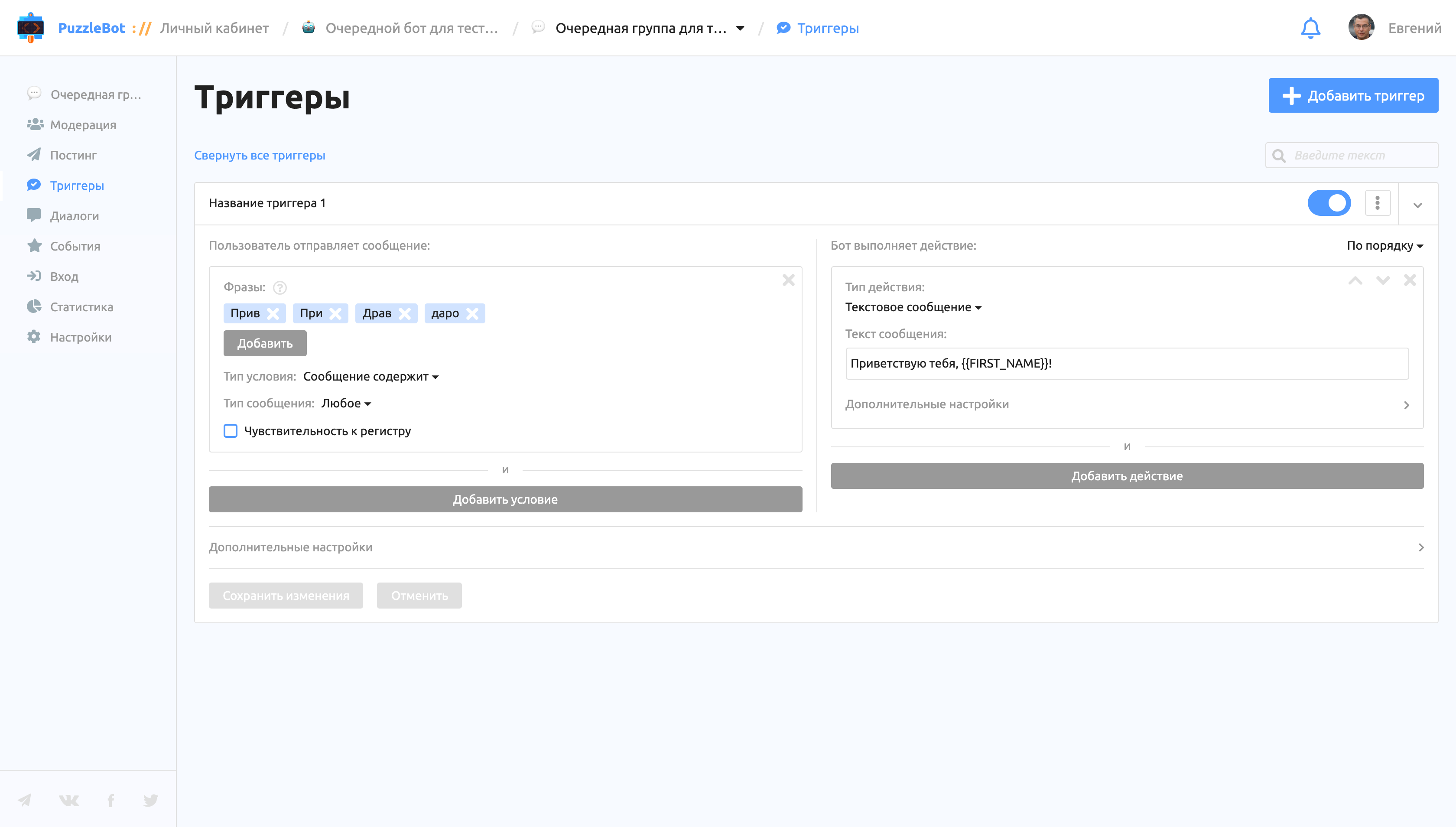Open the Вход sidebar section
This screenshot has width=1456, height=827.
53,276
